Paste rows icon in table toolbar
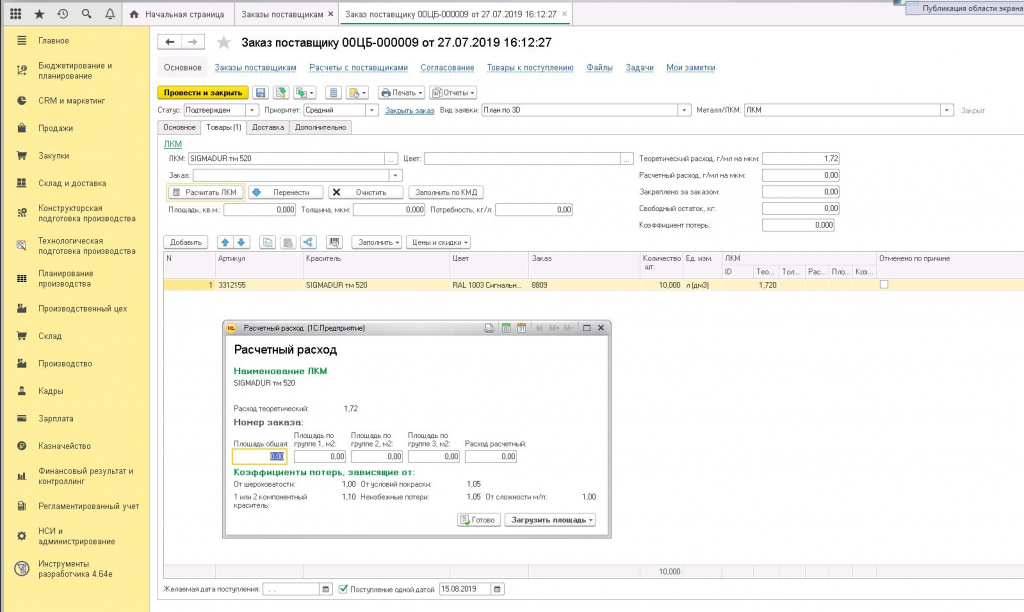 coord(287,242)
